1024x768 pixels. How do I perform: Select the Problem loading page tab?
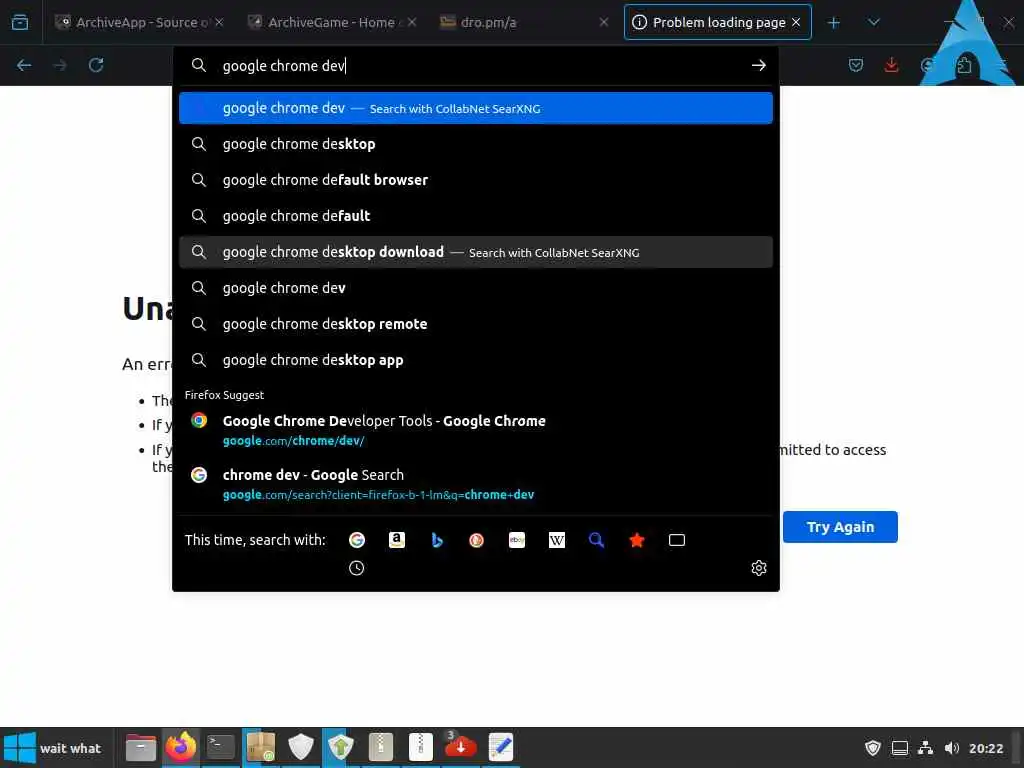coord(718,22)
